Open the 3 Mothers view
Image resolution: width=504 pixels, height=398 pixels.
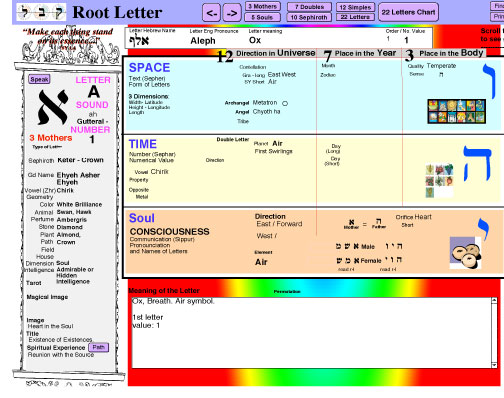(x=263, y=6)
